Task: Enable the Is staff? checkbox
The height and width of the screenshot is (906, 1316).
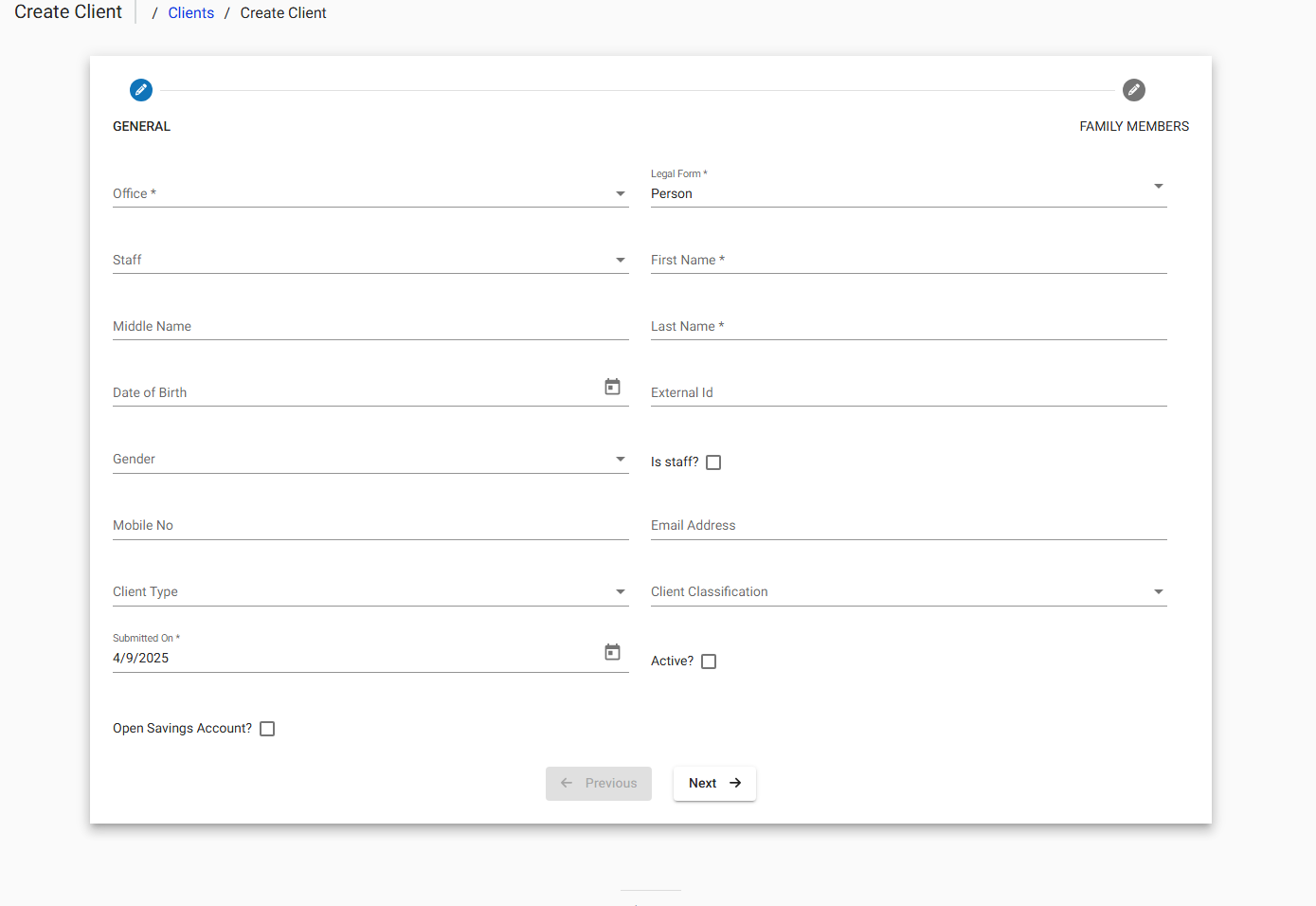Action: point(713,462)
